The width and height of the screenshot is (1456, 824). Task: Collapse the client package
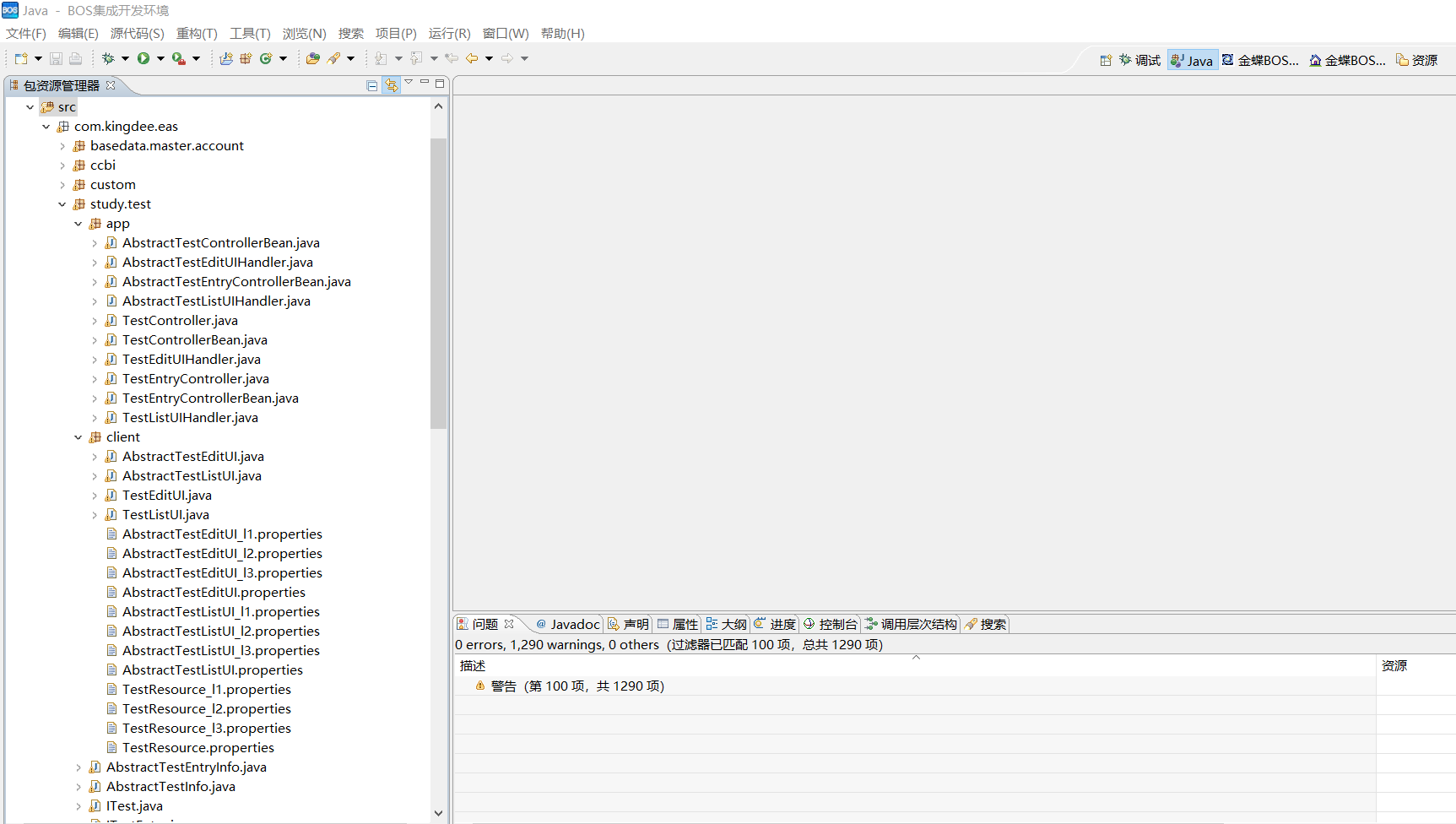pos(78,437)
